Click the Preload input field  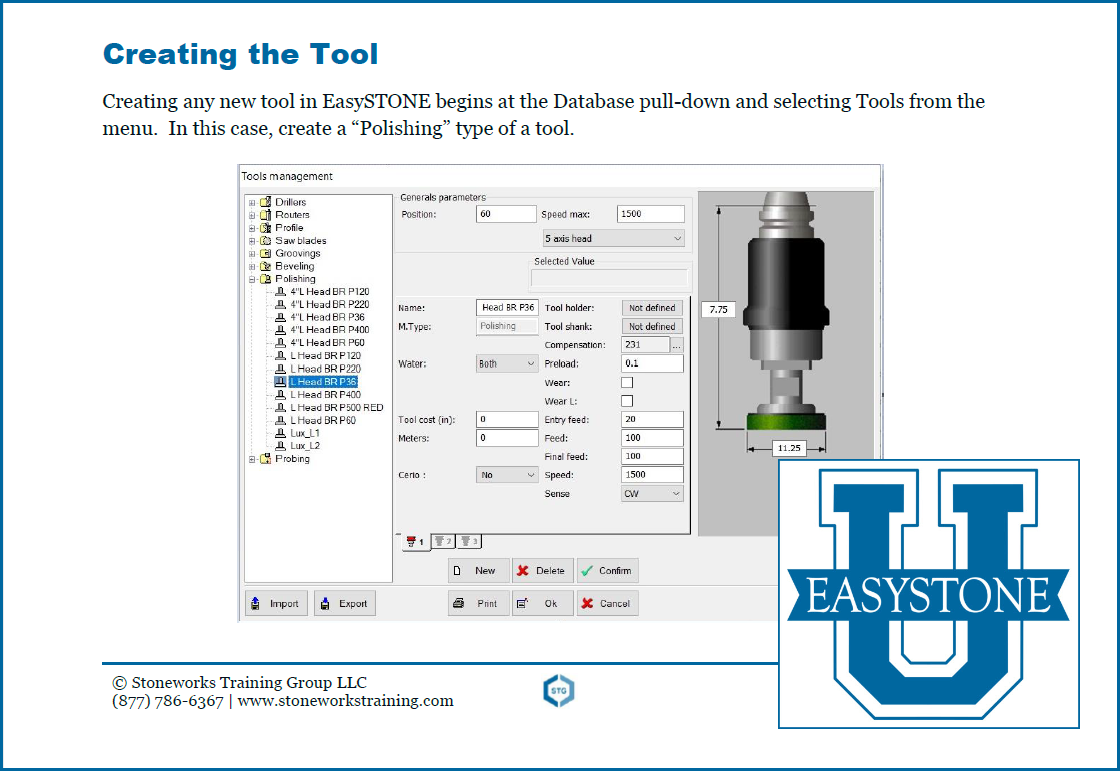pos(652,364)
